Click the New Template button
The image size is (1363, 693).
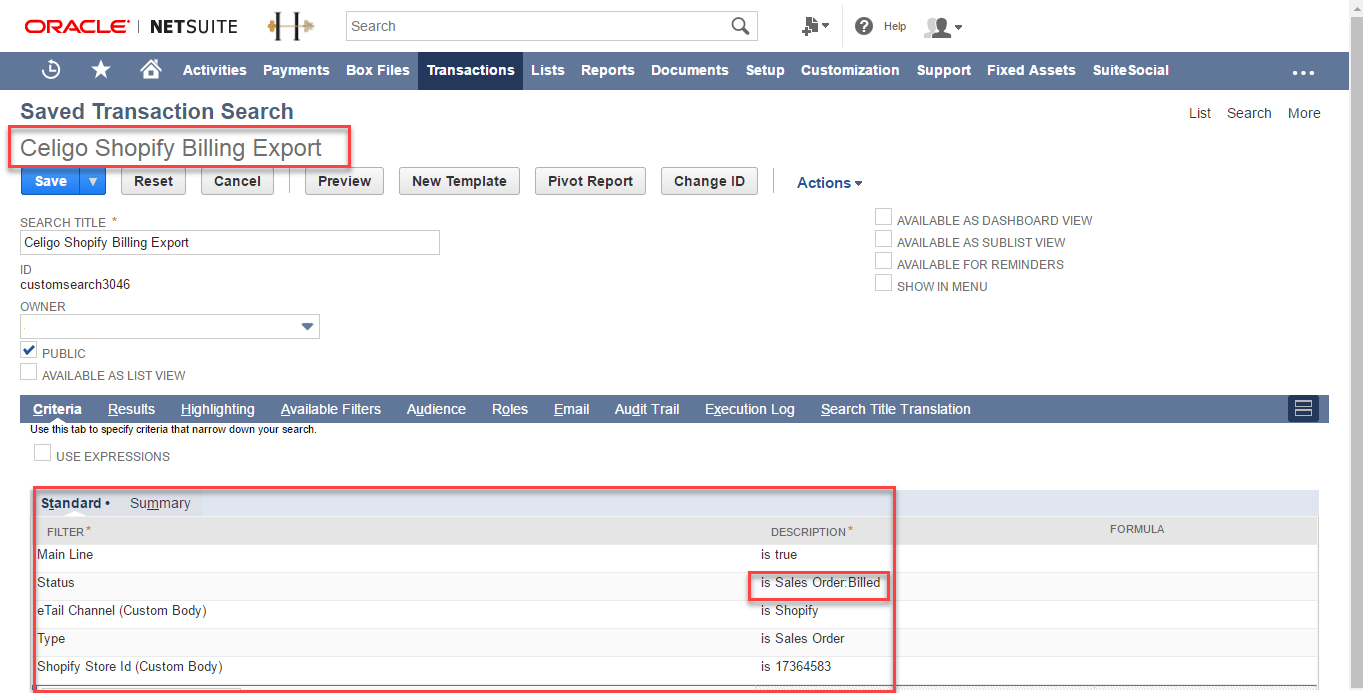pyautogui.click(x=460, y=181)
